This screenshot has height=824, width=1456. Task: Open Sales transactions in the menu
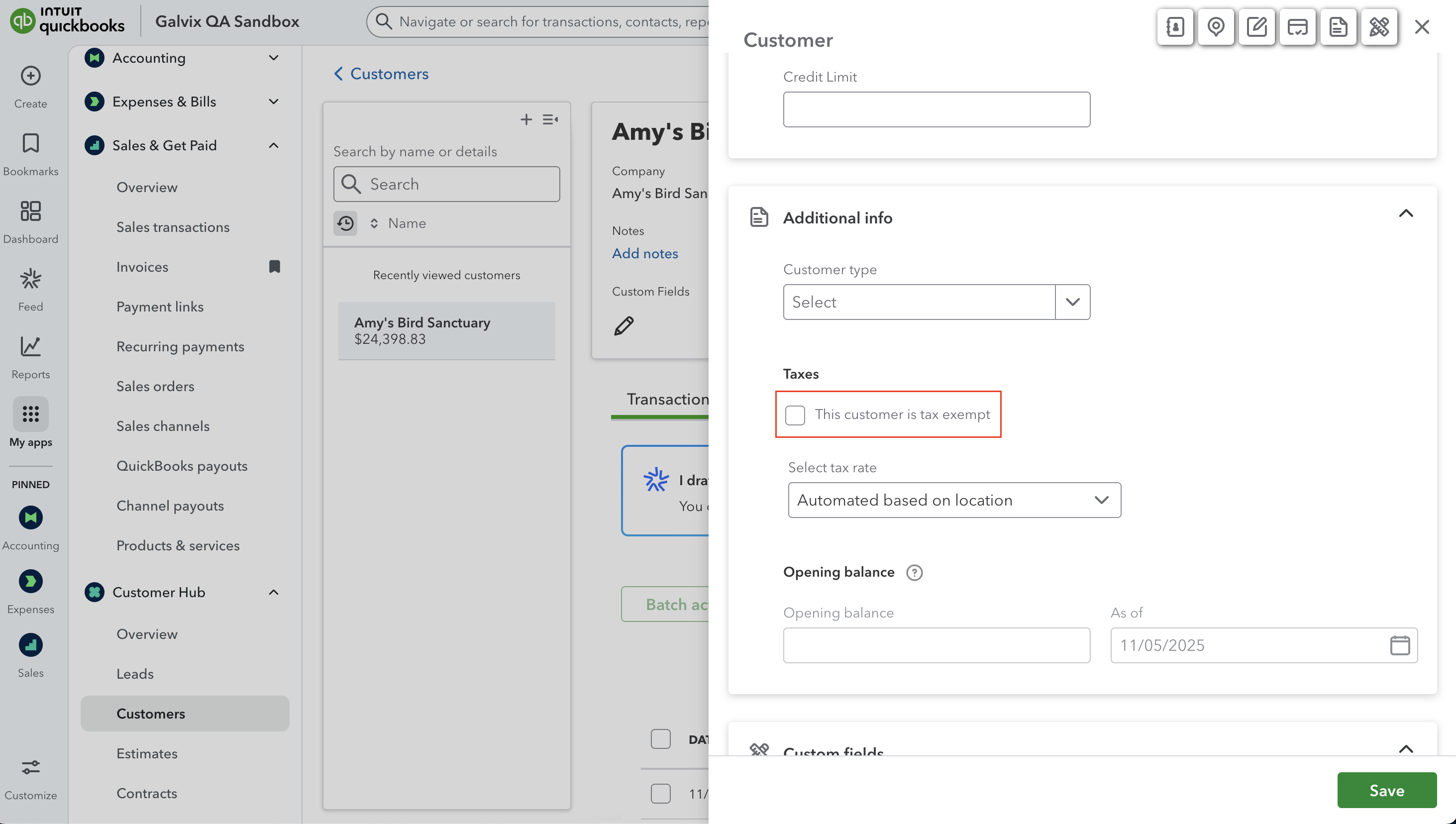point(173,227)
